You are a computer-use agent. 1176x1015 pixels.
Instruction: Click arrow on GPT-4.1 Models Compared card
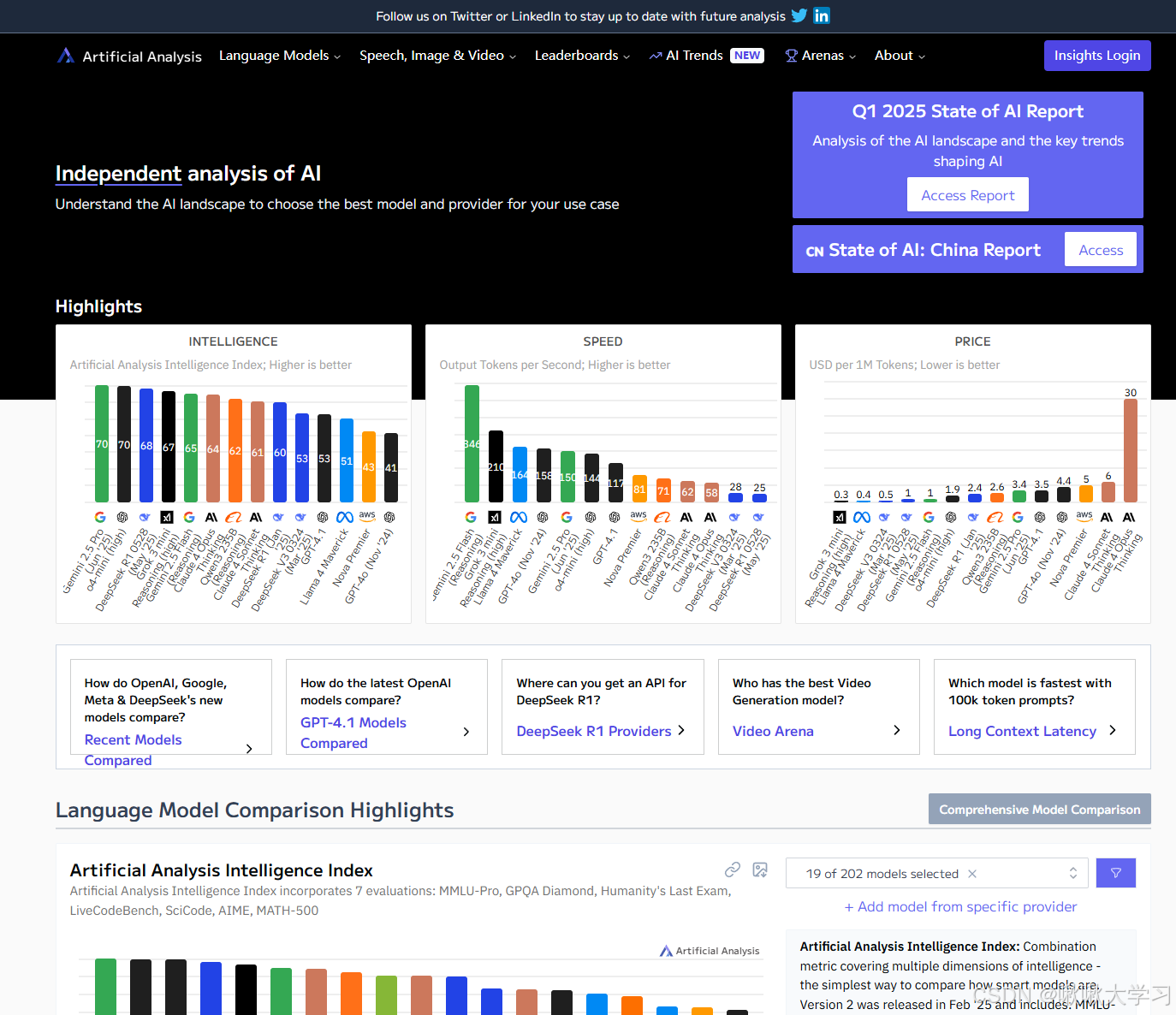pos(466,732)
